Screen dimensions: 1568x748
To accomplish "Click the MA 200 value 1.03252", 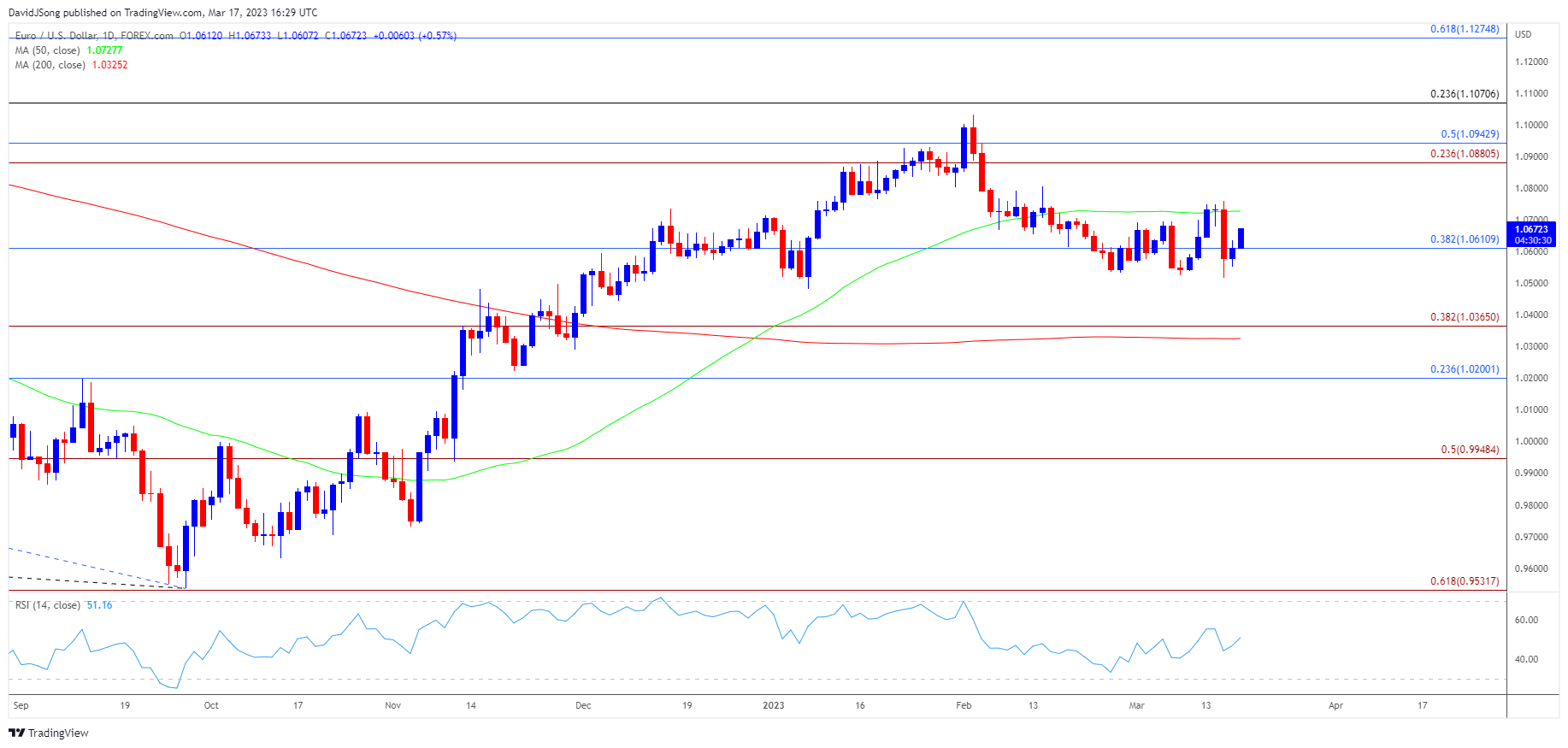I will (110, 65).
